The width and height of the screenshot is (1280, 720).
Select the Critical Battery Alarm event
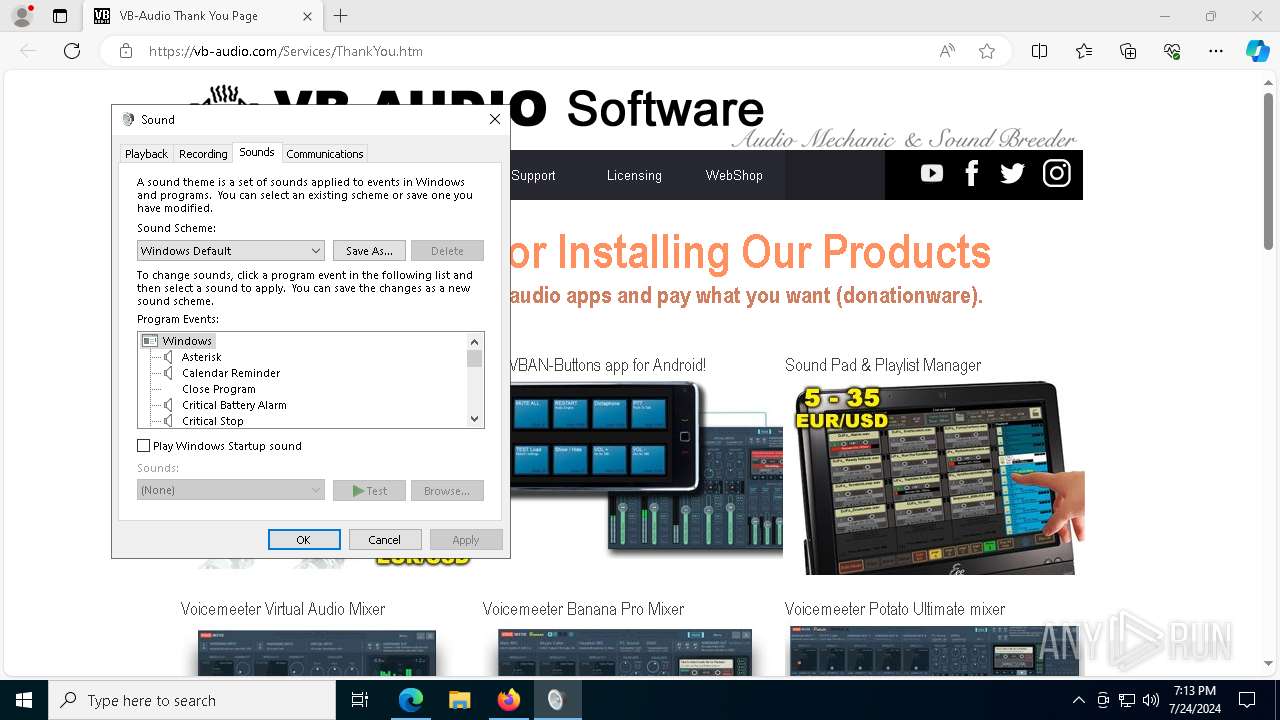234,405
